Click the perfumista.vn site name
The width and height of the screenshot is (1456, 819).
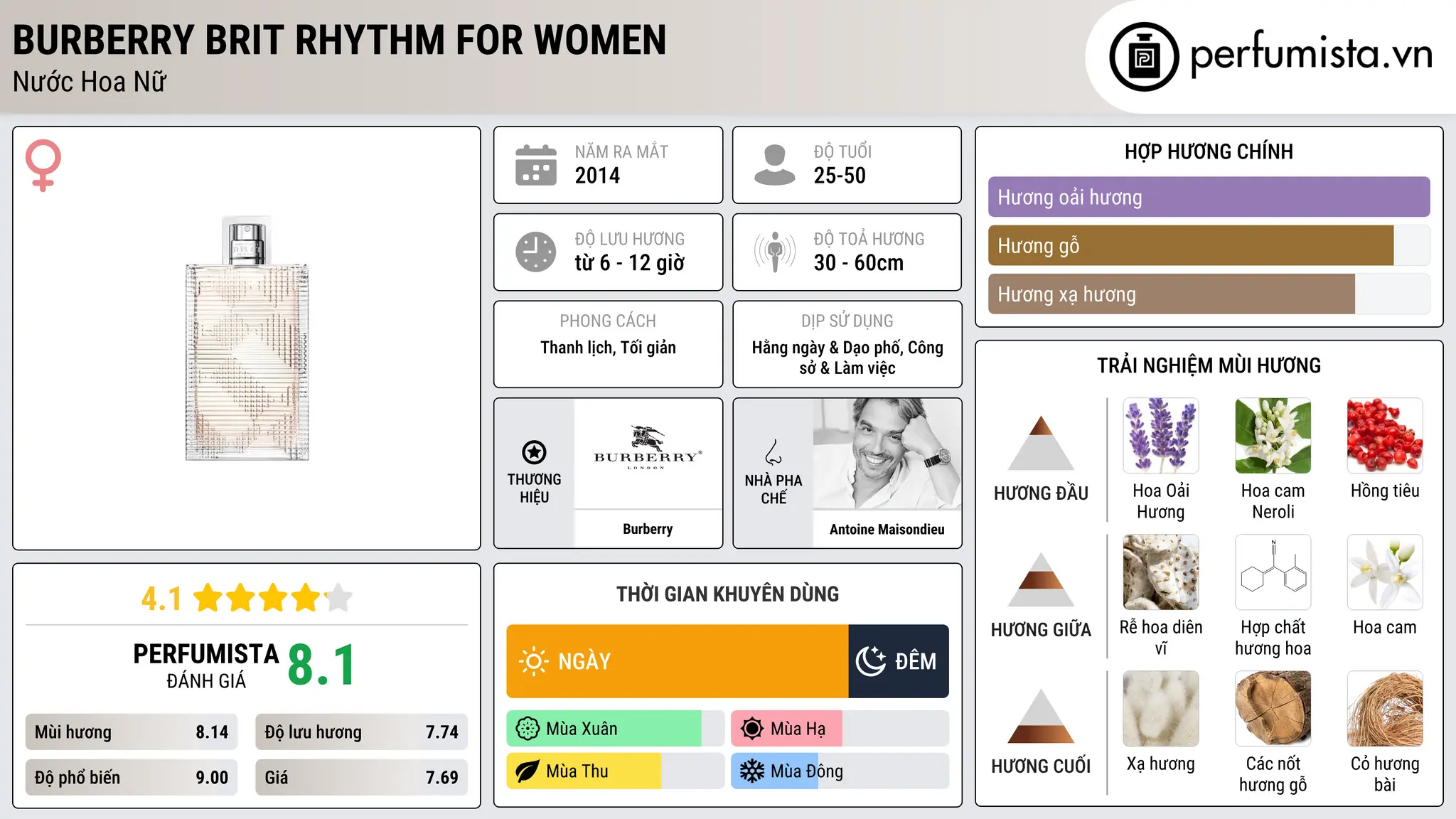tap(1311, 54)
